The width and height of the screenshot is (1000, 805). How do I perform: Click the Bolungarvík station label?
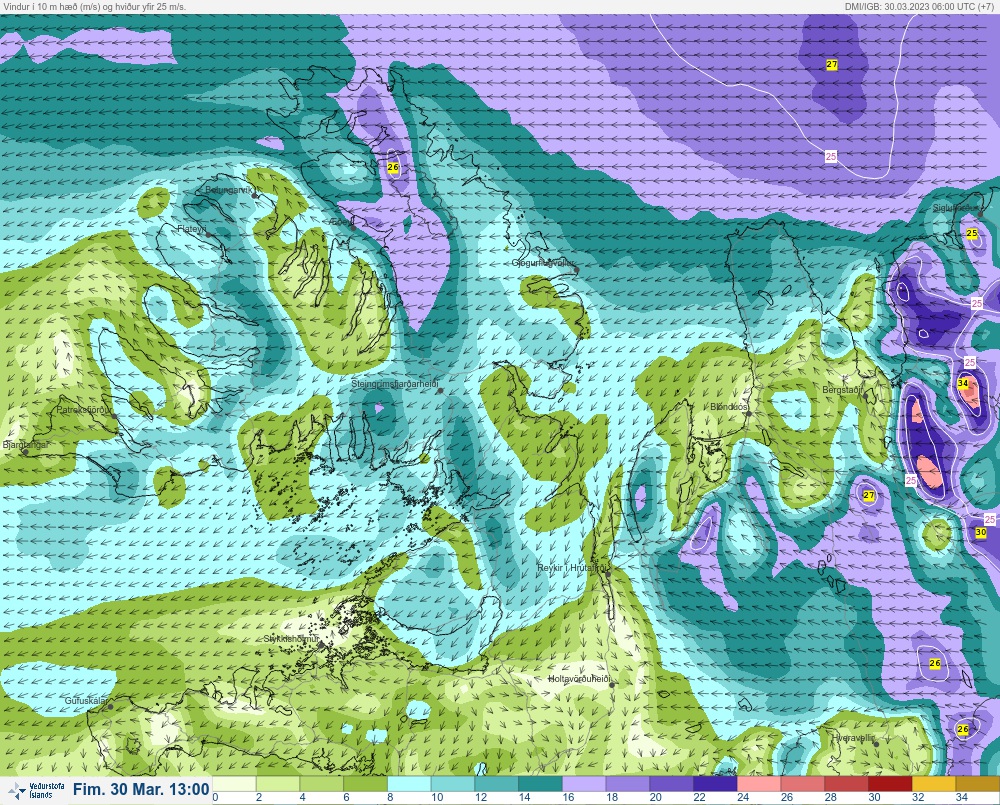[x=230, y=190]
